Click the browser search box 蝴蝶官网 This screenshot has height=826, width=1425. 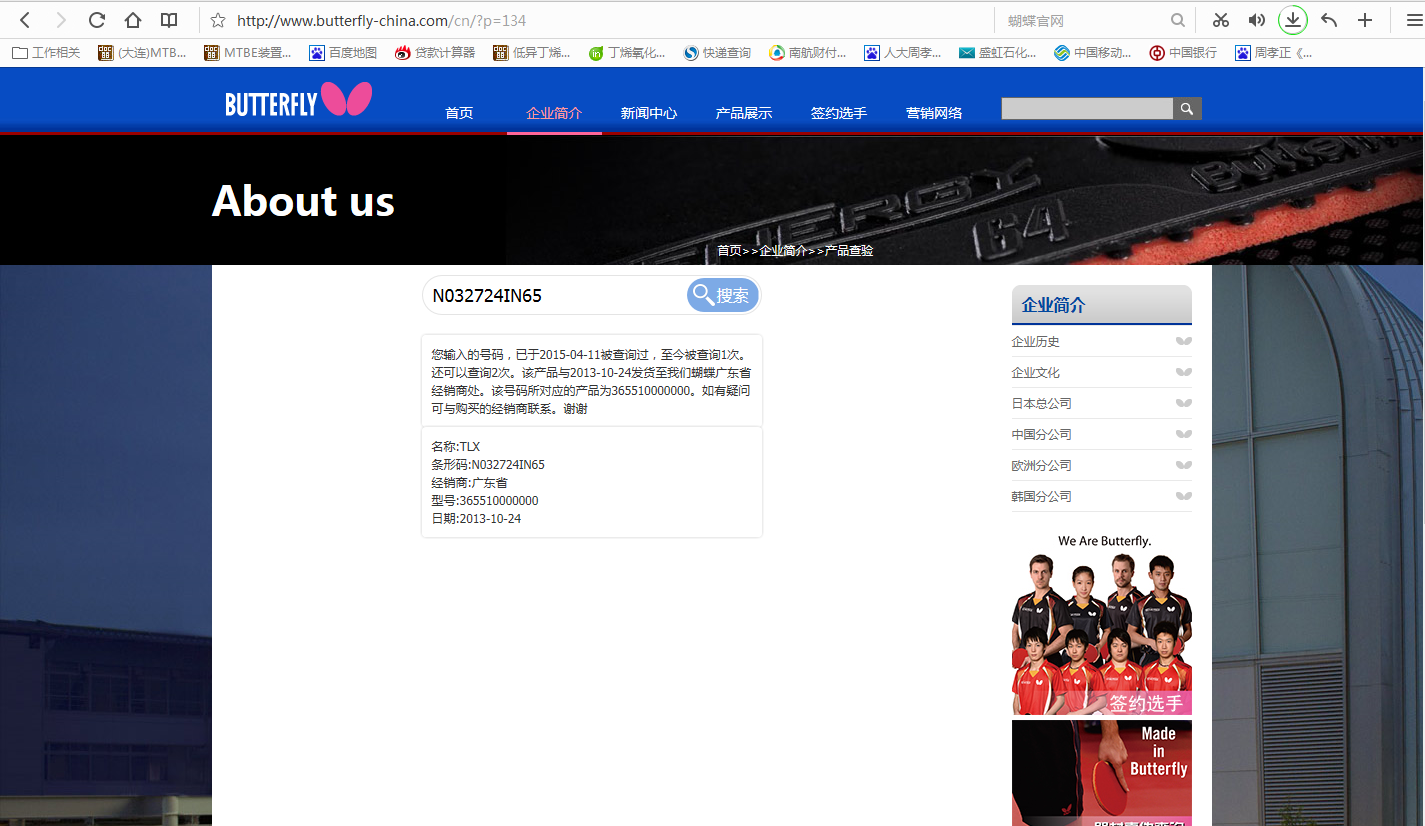coord(1085,20)
